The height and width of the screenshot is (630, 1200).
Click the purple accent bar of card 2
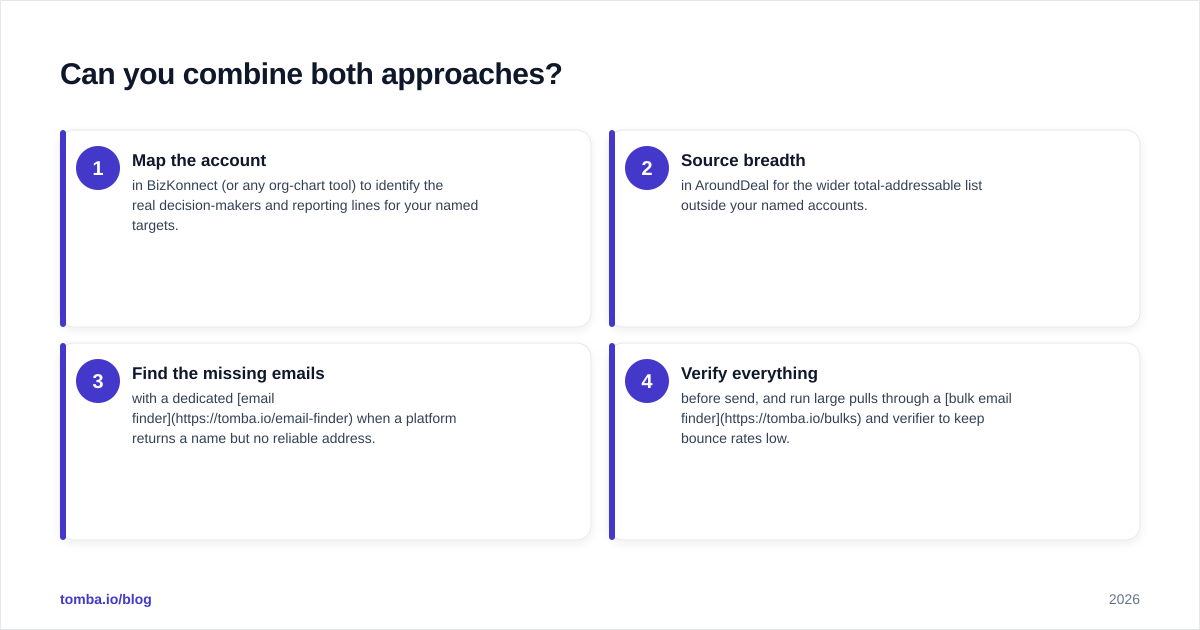pyautogui.click(x=612, y=228)
